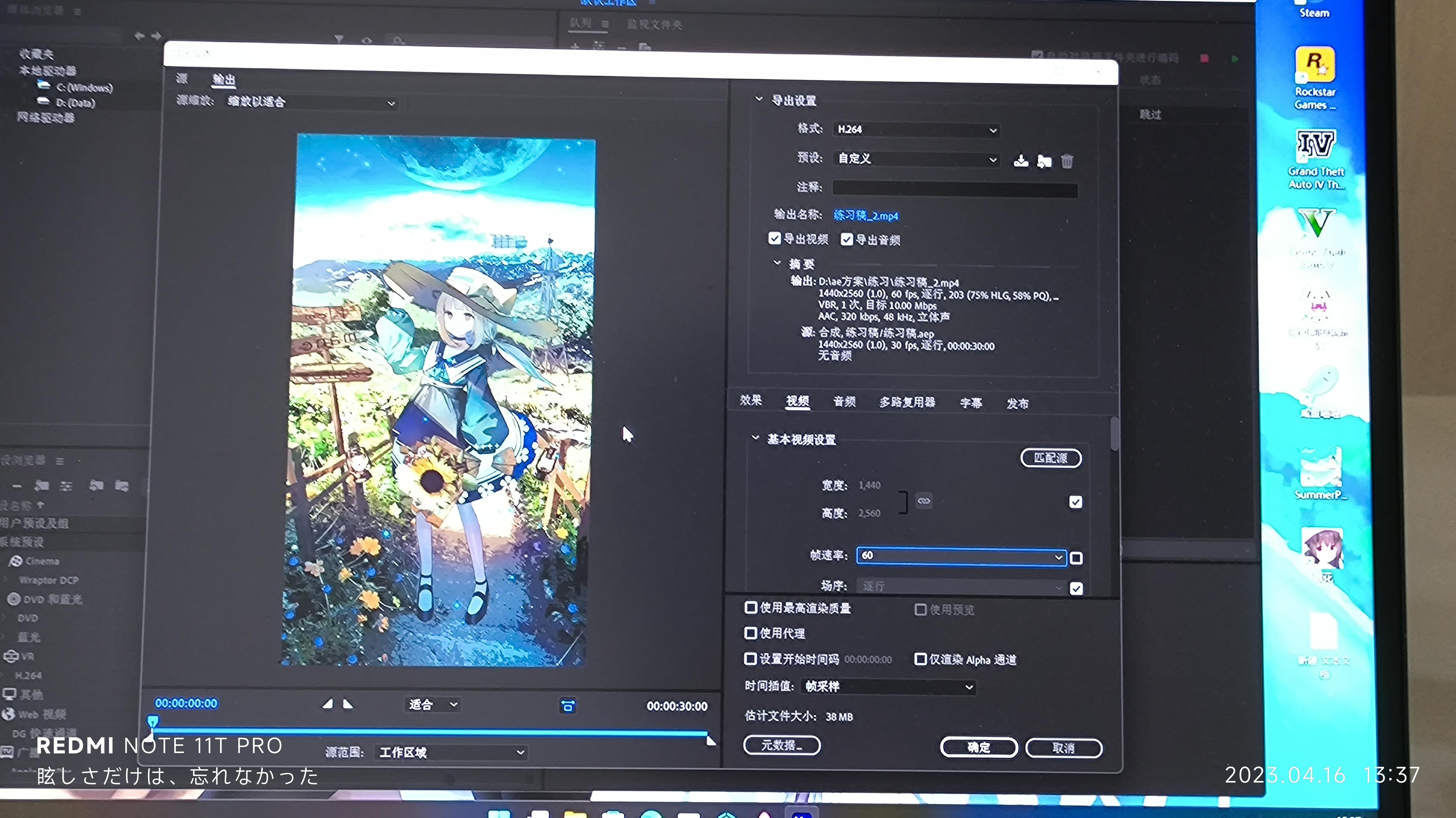This screenshot has width=1456, height=818.
Task: Switch to the 源 tab
Action: (x=182, y=78)
